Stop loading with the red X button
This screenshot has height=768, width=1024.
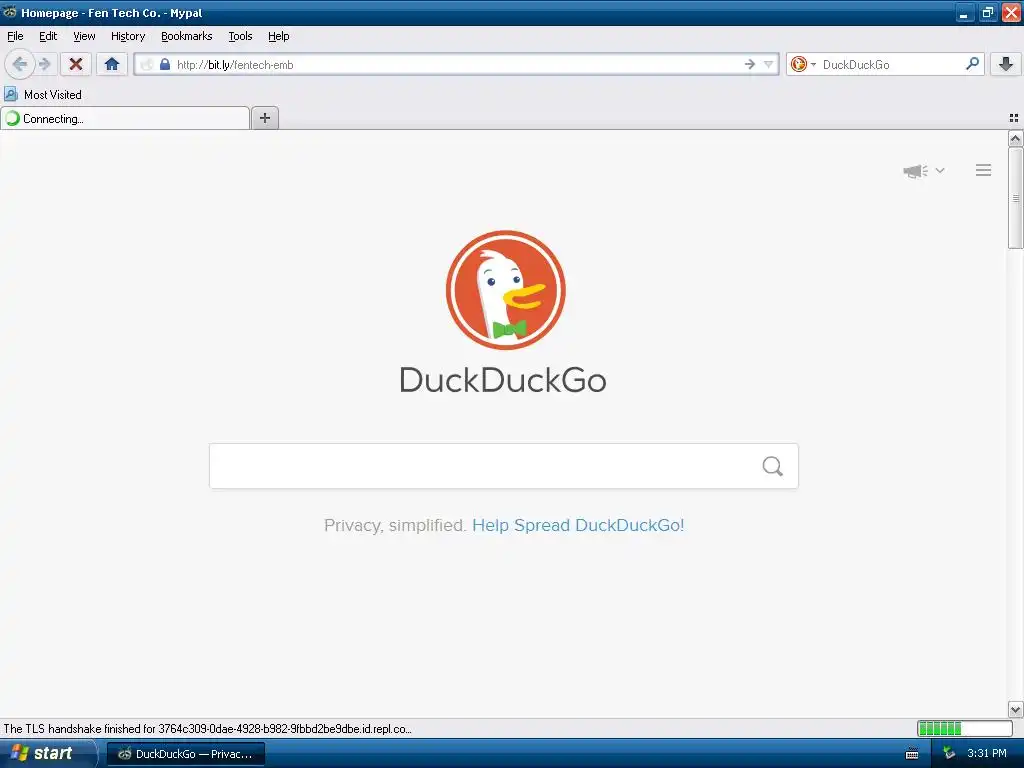coord(76,64)
